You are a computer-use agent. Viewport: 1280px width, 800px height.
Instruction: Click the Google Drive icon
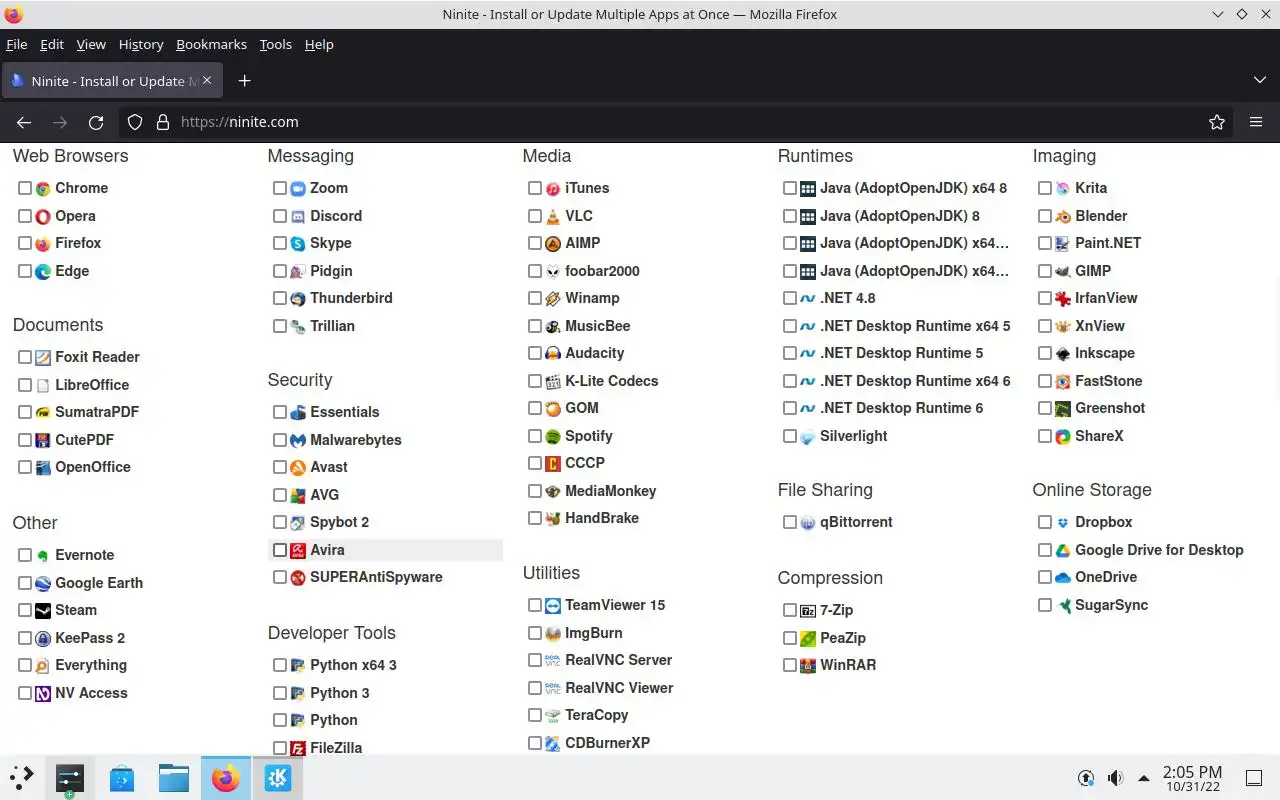point(1063,550)
